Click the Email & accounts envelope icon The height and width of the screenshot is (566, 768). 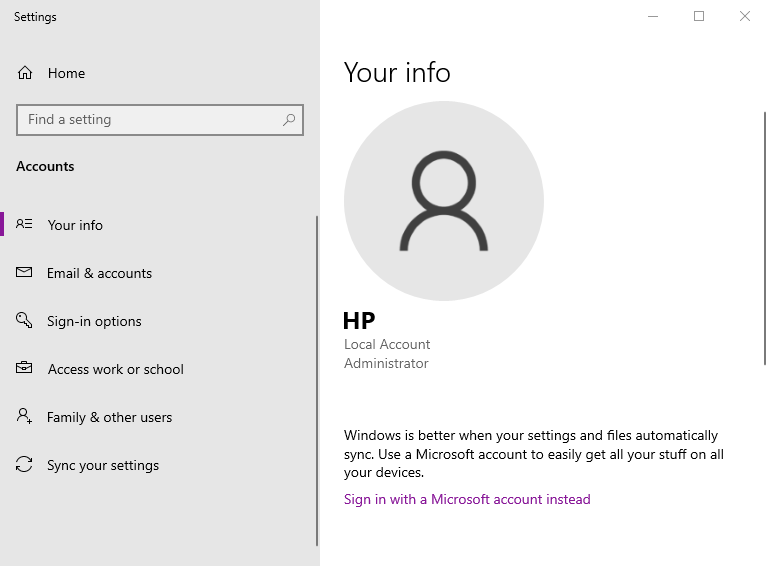click(25, 273)
